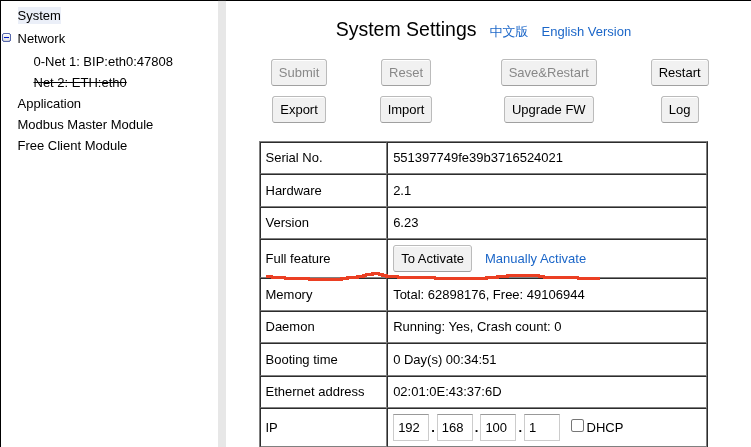
Task: Open Free Client Module page
Action: [72, 145]
